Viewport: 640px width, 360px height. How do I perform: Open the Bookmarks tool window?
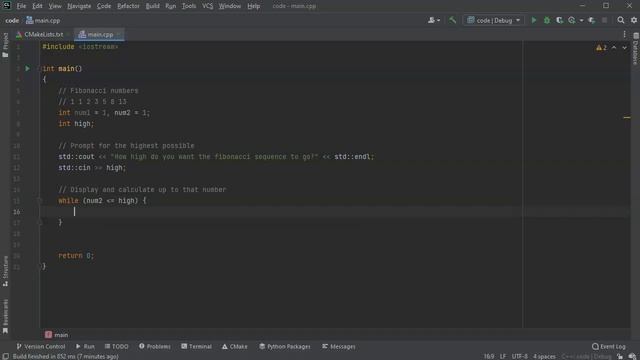coord(5,316)
